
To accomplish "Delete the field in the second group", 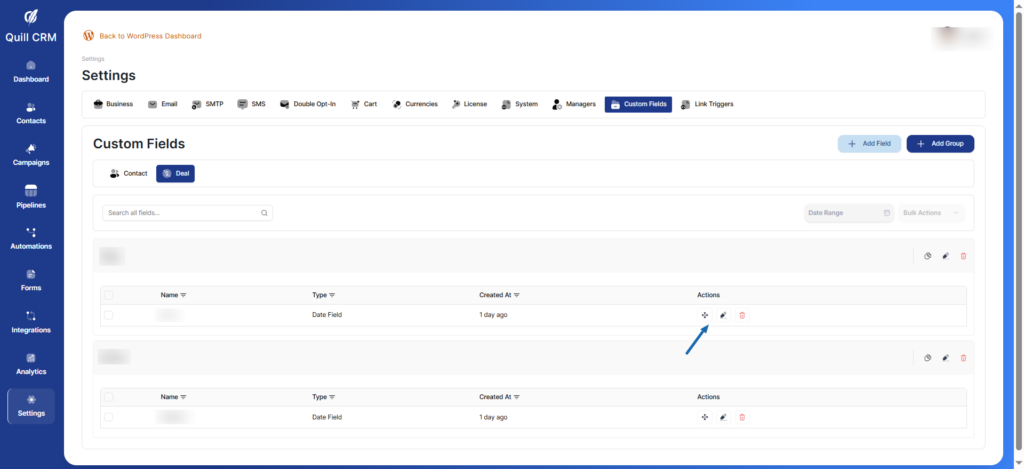I will [742, 417].
